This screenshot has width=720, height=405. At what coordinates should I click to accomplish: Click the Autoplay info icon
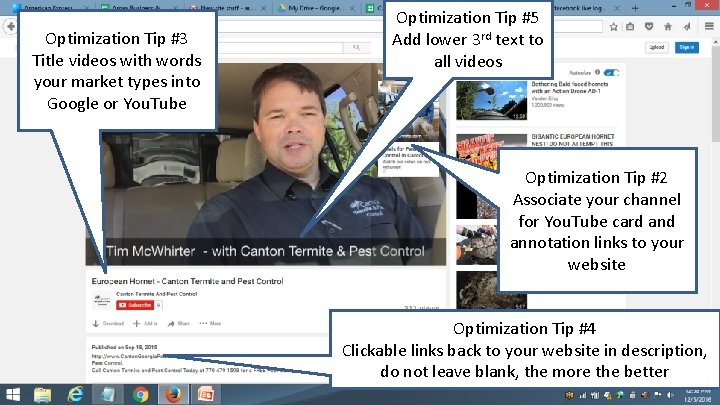click(597, 72)
